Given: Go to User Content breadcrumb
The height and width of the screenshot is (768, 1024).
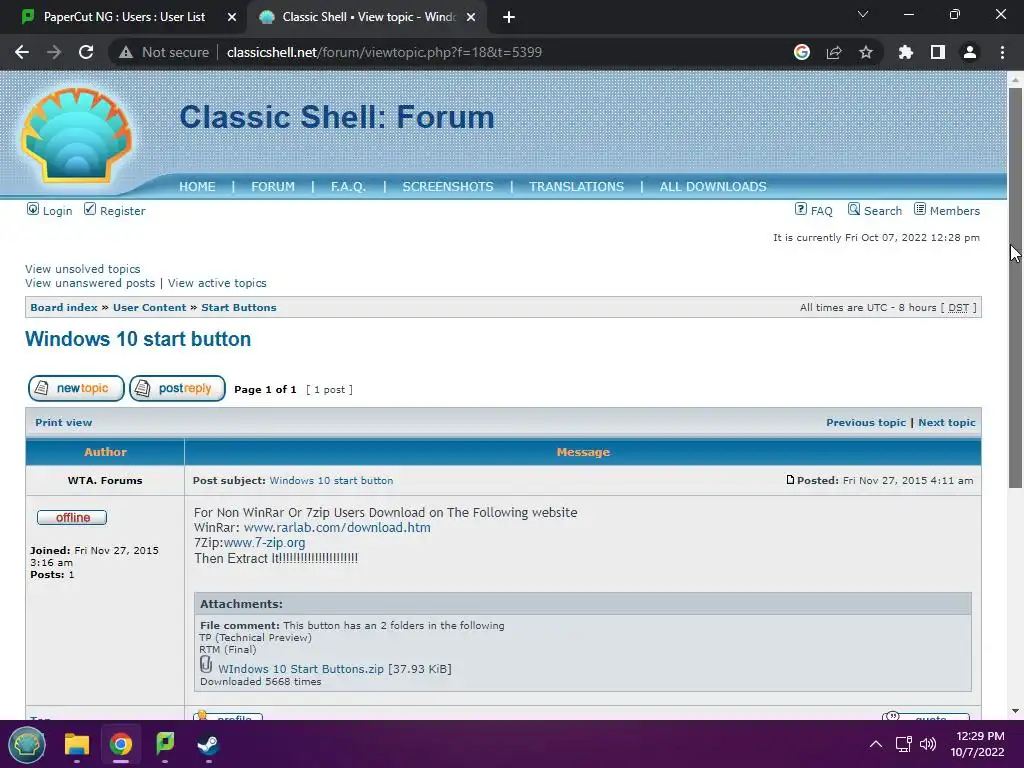Looking at the screenshot, I should tap(150, 308).
